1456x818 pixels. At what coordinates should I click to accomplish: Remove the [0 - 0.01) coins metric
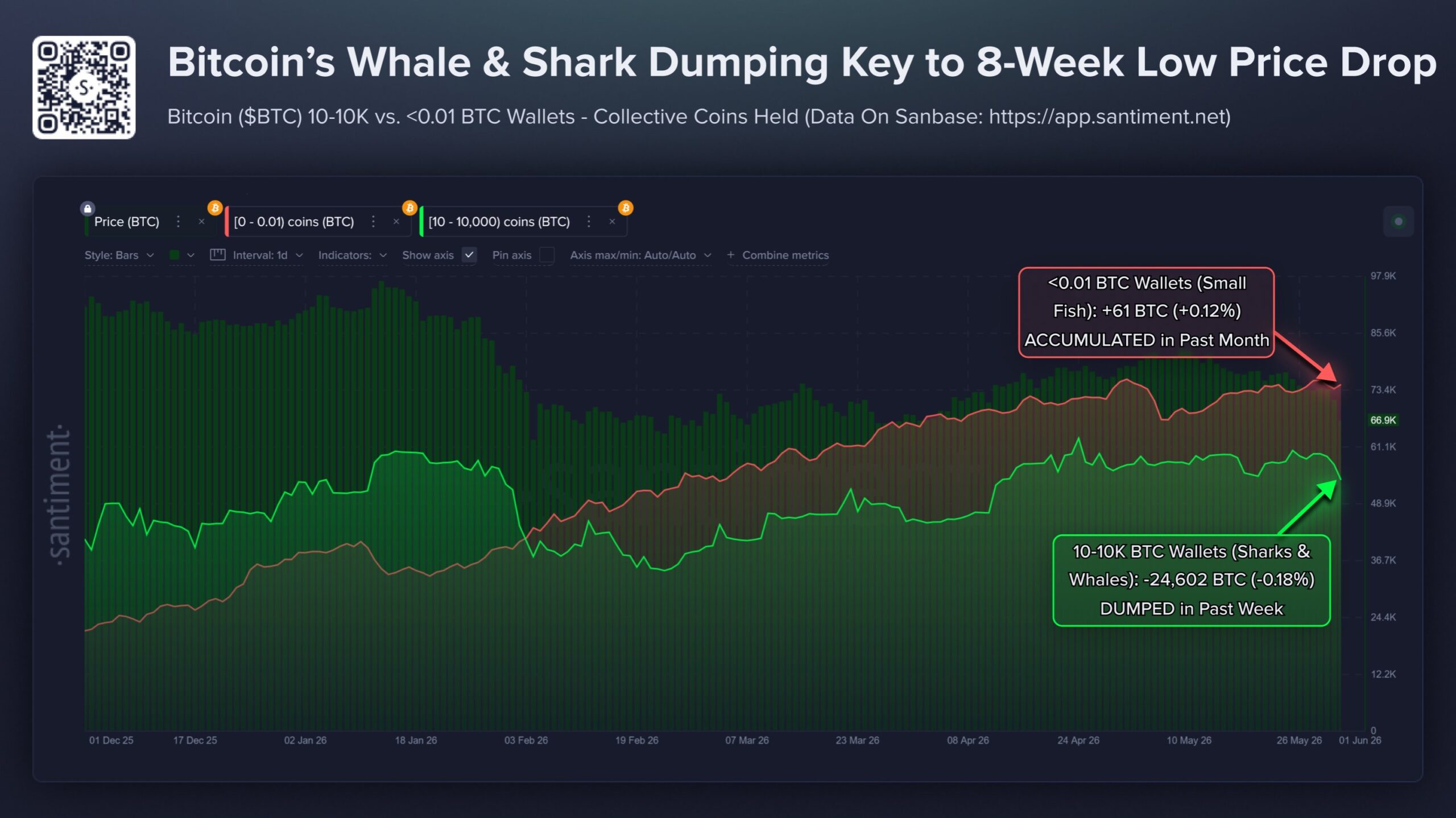pyautogui.click(x=396, y=222)
